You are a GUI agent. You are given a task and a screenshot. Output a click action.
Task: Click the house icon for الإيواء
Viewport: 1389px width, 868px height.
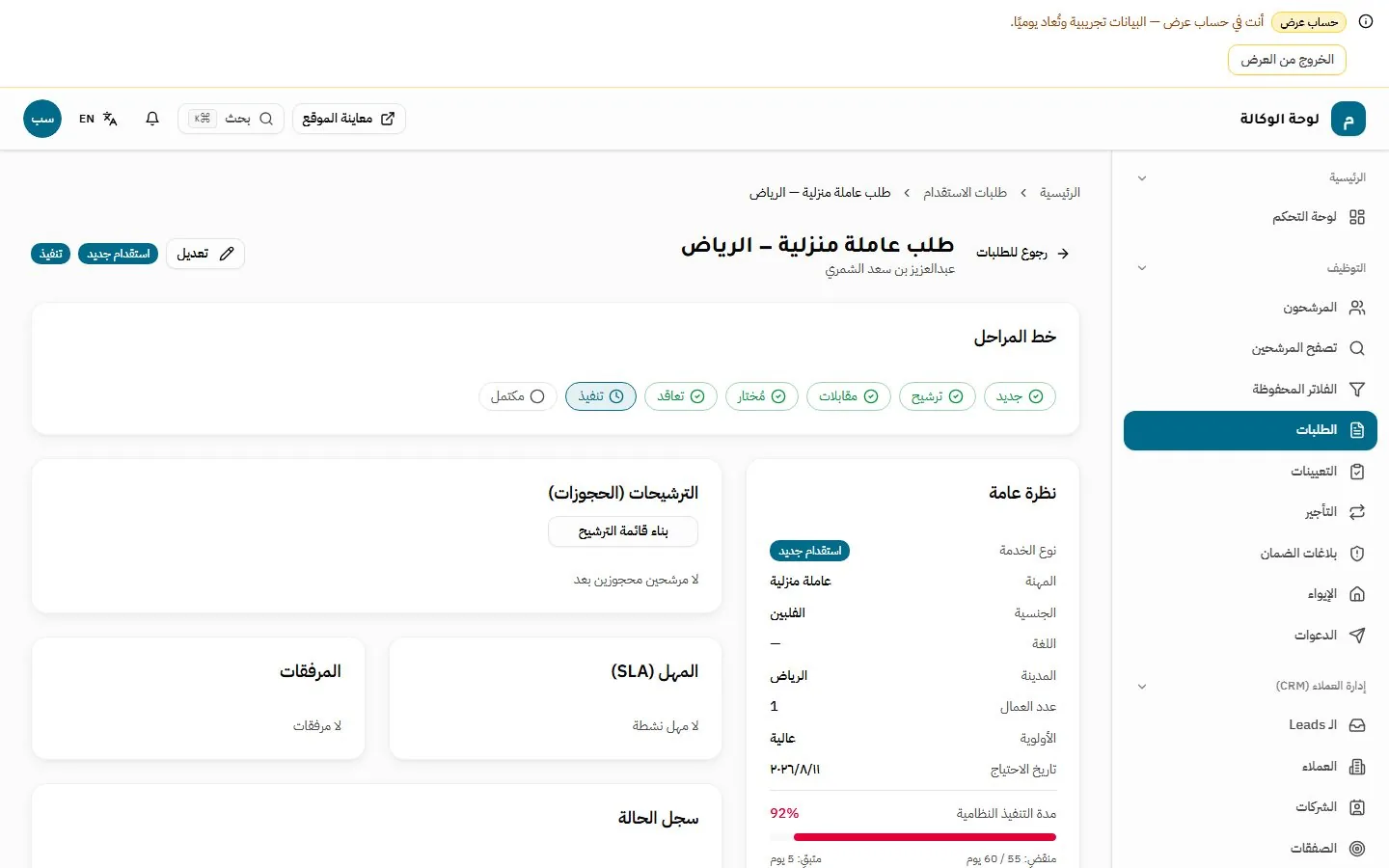pyautogui.click(x=1357, y=594)
